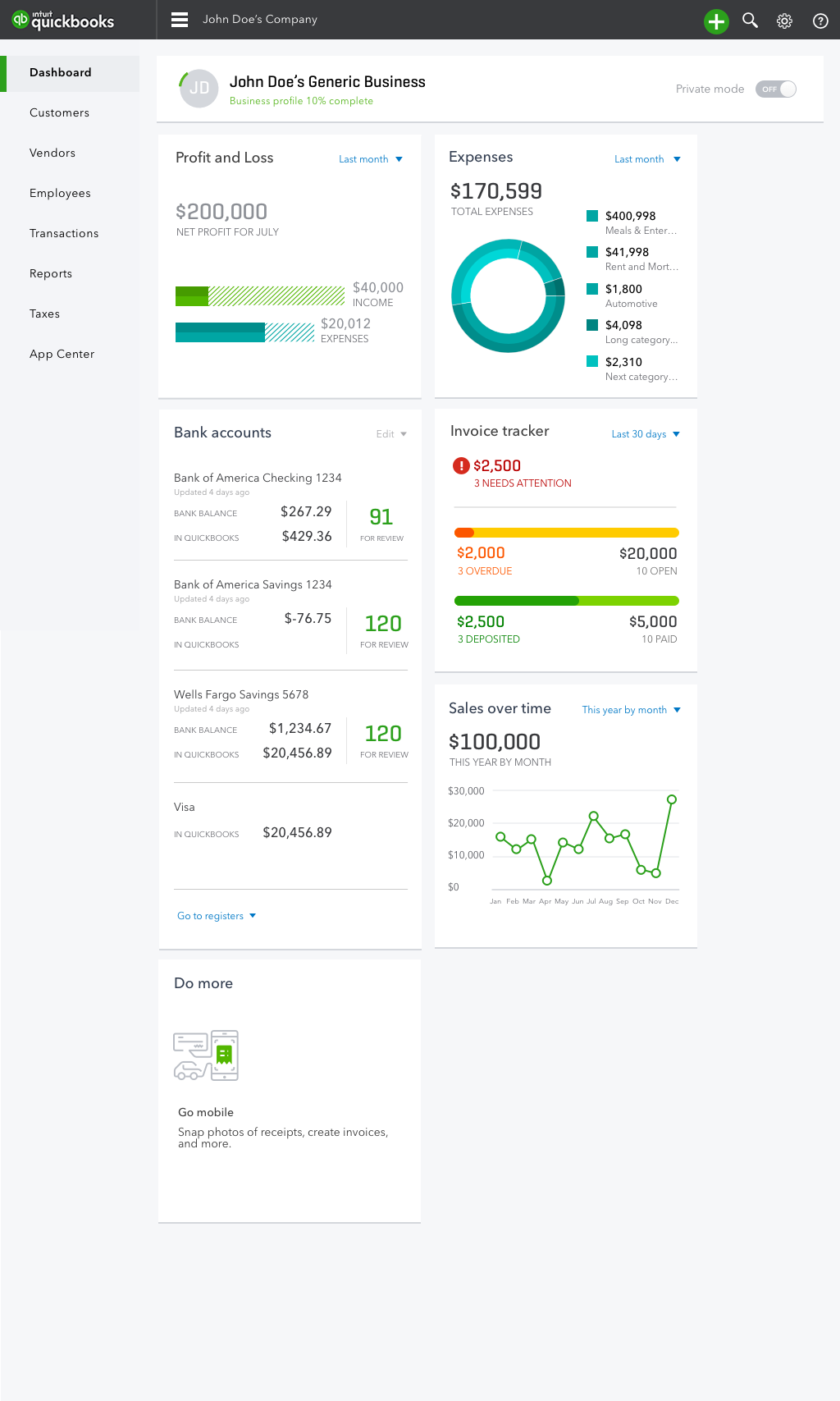Open the settings gear icon
840x1401 pixels.
coord(785,21)
